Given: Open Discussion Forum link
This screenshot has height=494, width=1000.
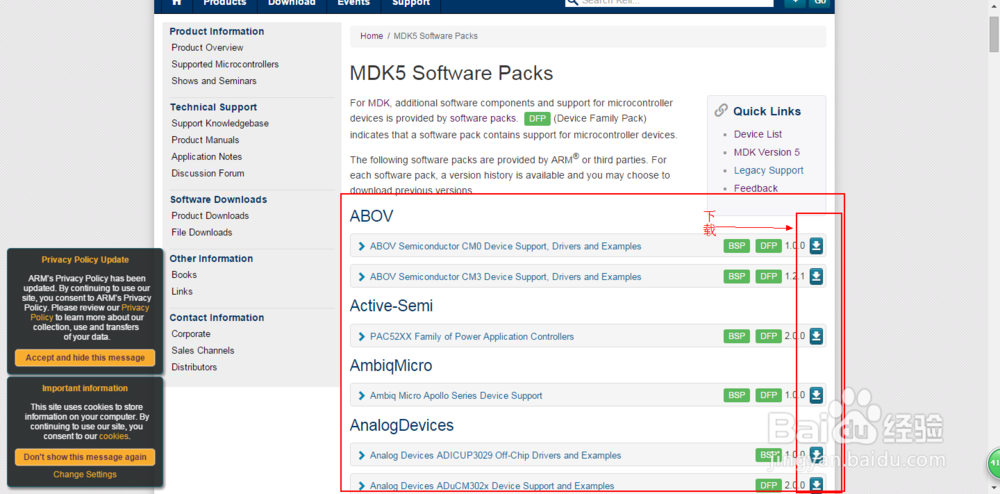Looking at the screenshot, I should [208, 173].
